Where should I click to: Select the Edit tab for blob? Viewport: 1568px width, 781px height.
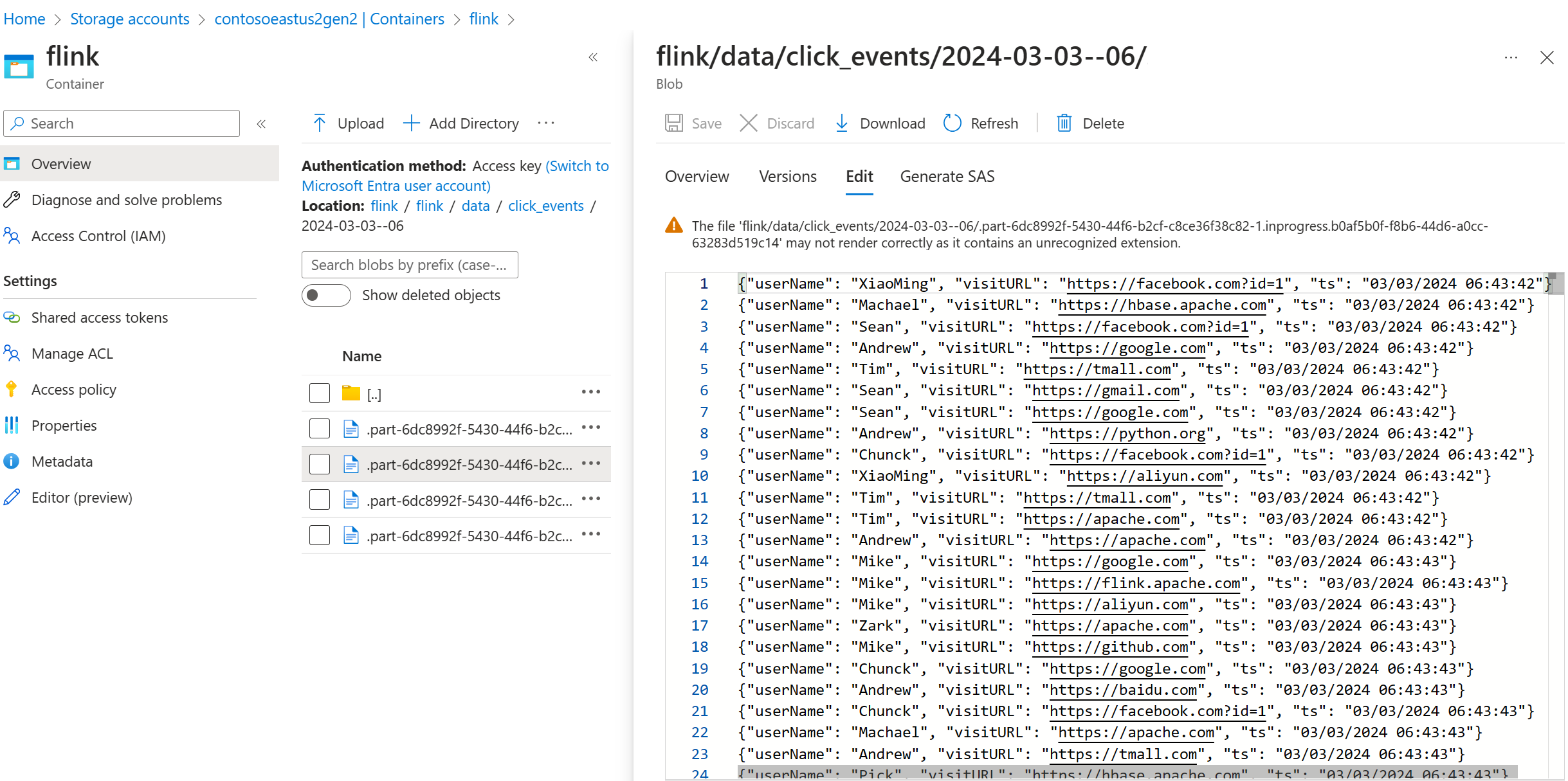tap(858, 176)
